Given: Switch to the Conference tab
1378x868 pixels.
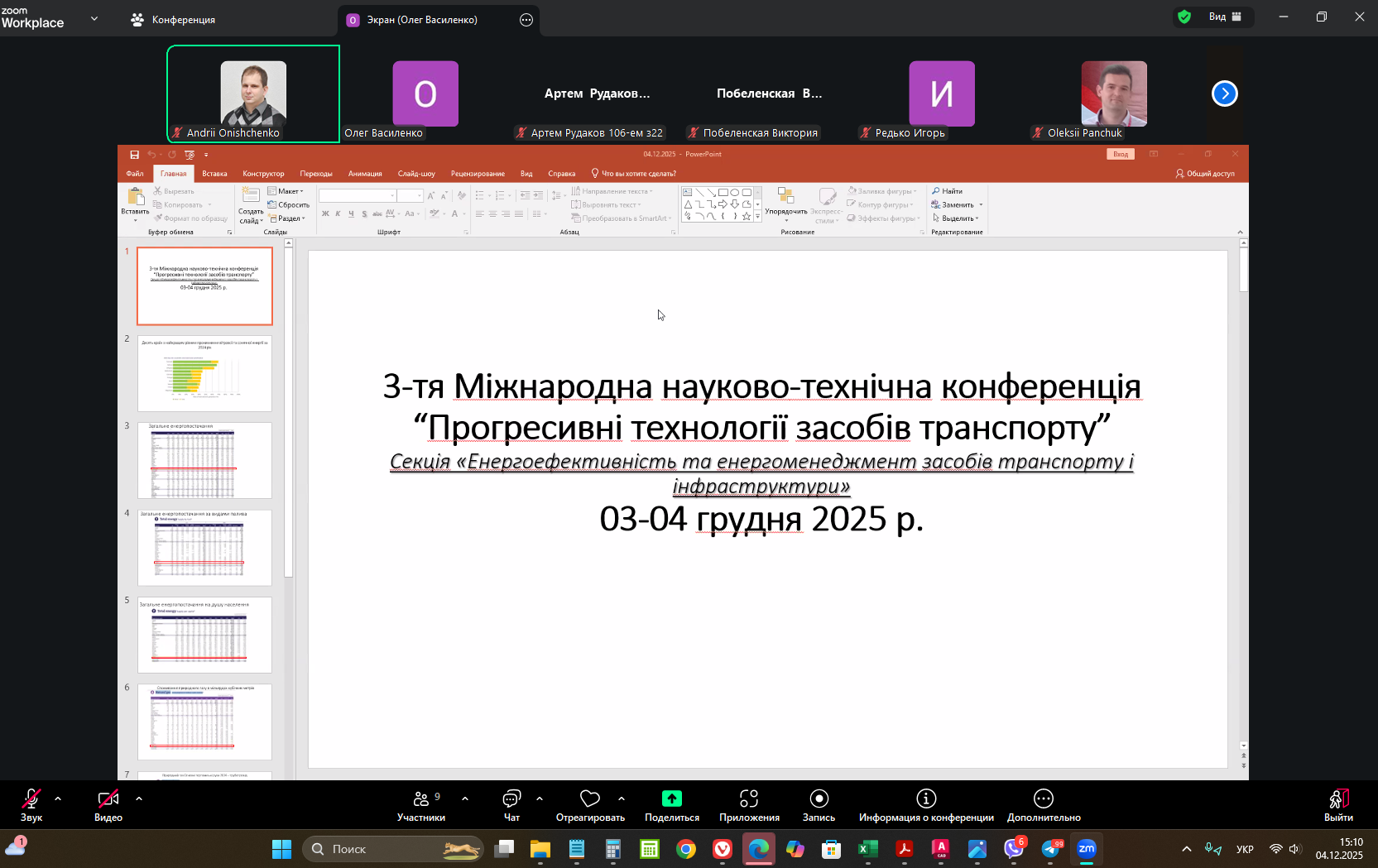Looking at the screenshot, I should (174, 20).
